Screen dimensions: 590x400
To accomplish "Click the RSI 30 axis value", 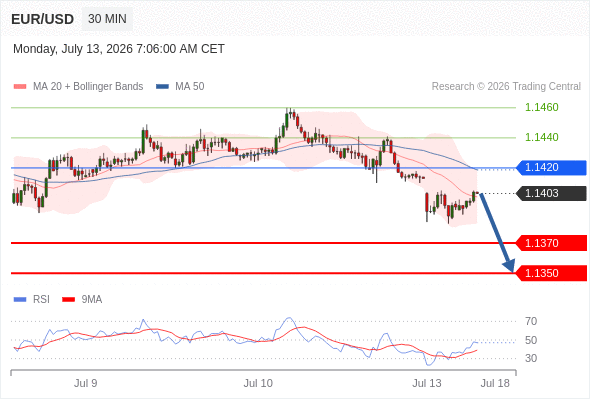I will 531,358.
